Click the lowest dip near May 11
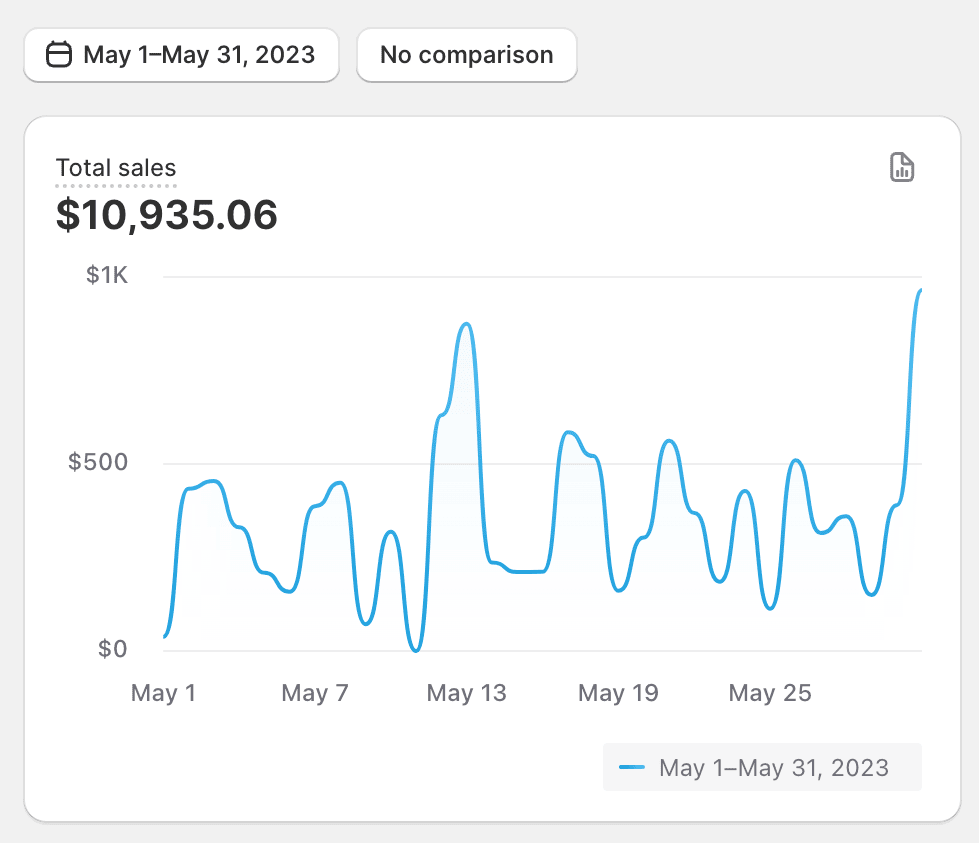Screen dimensions: 979x843 coord(415,649)
